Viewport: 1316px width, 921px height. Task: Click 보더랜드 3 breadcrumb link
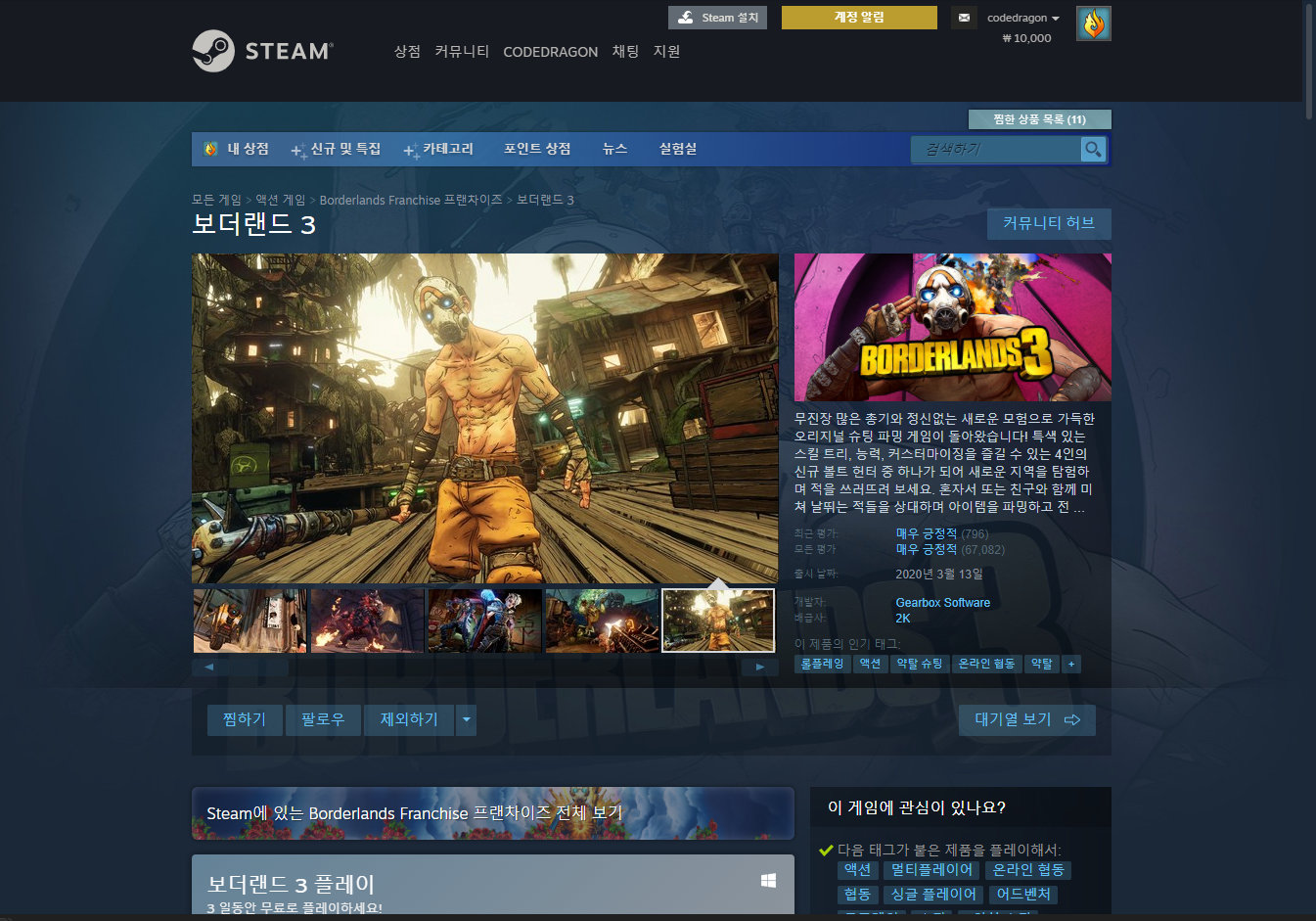pos(545,200)
